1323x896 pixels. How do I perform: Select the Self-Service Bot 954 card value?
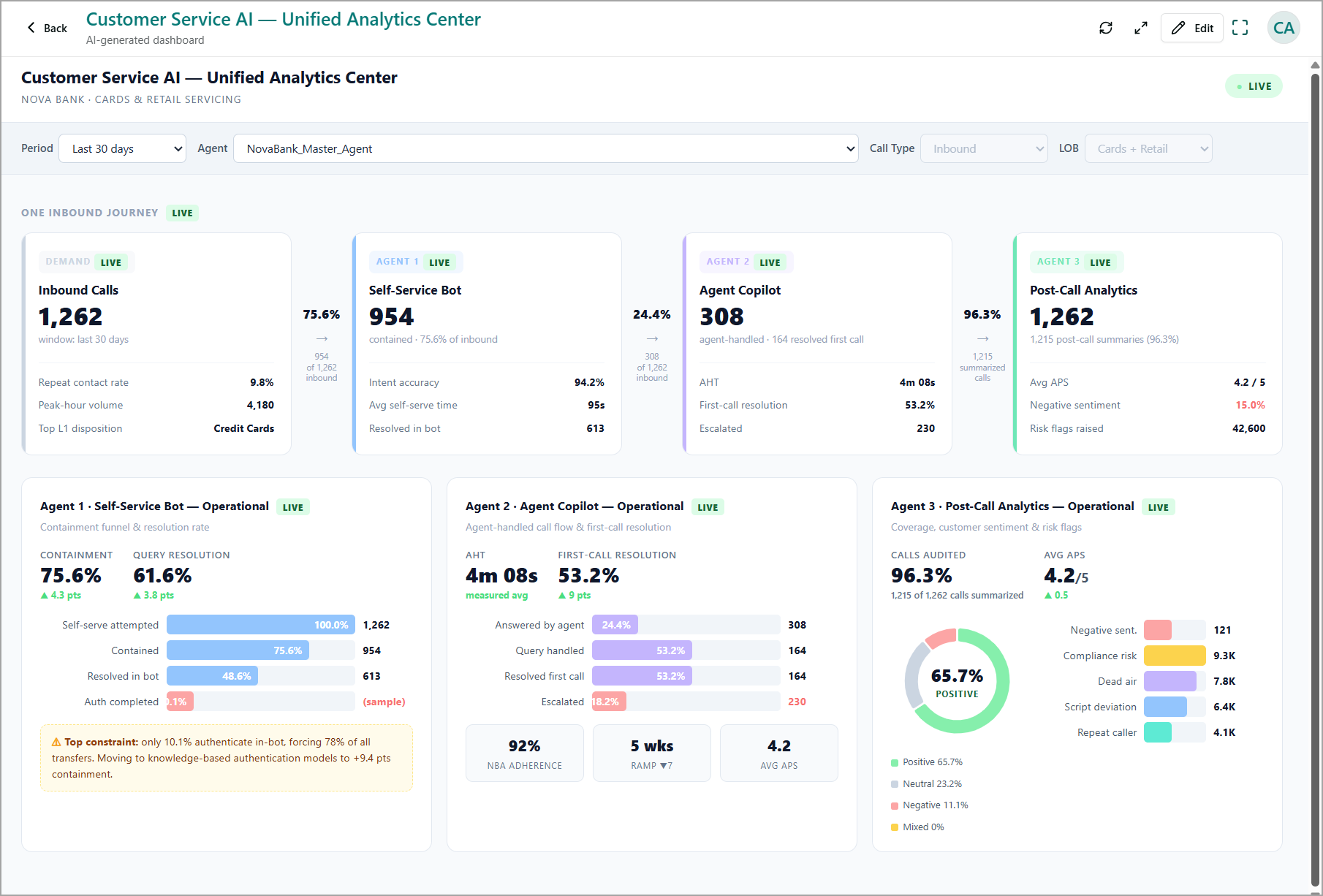click(x=391, y=316)
